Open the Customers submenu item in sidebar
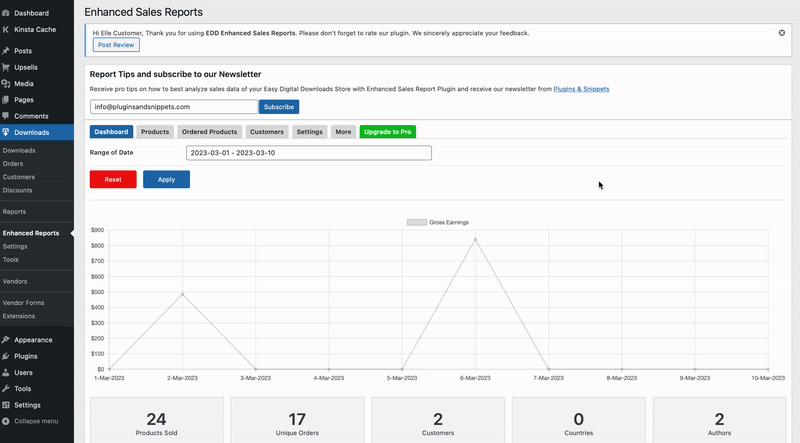Screen dimensions: 800x443 point(19,177)
